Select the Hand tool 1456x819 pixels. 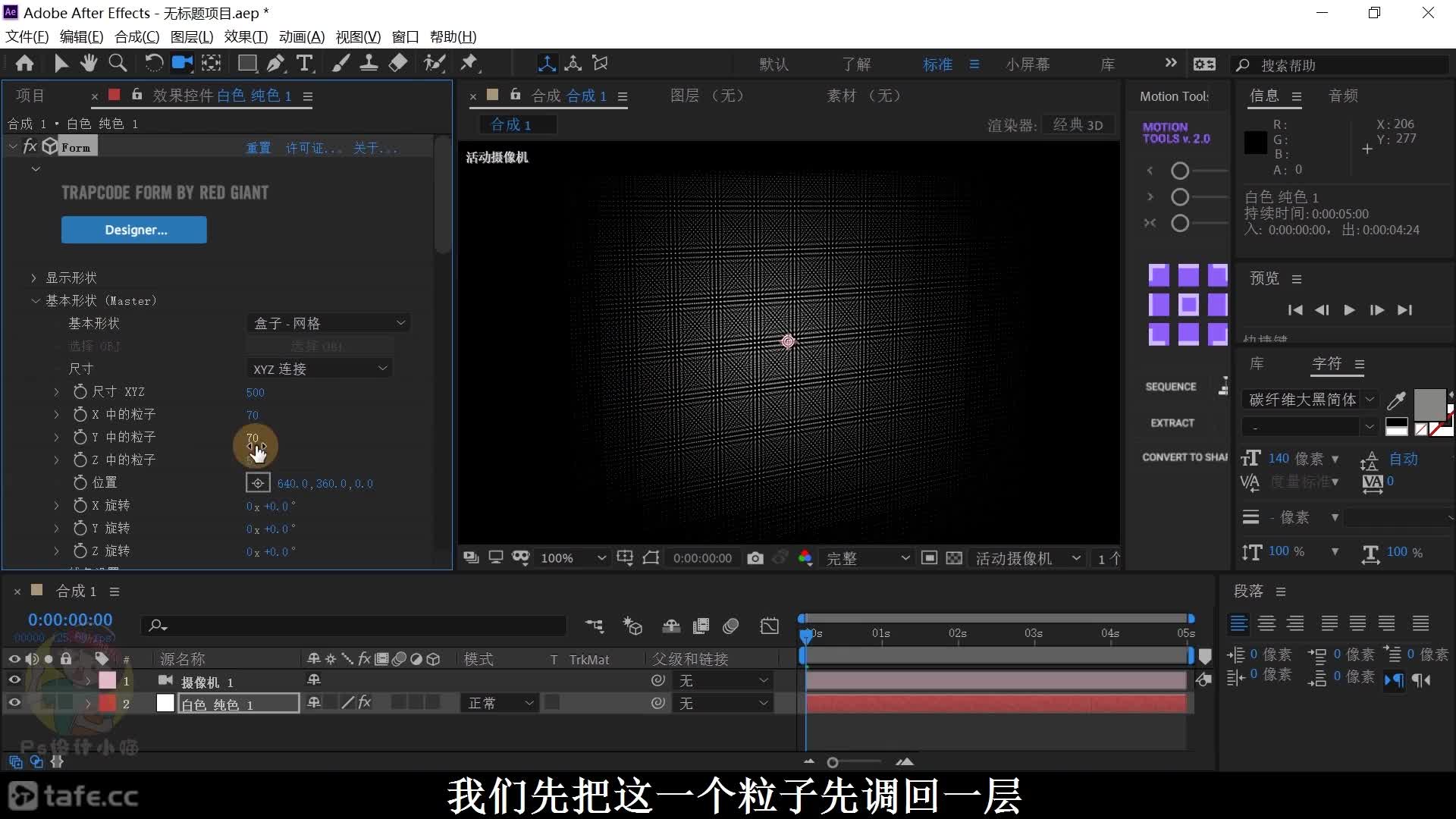click(89, 64)
